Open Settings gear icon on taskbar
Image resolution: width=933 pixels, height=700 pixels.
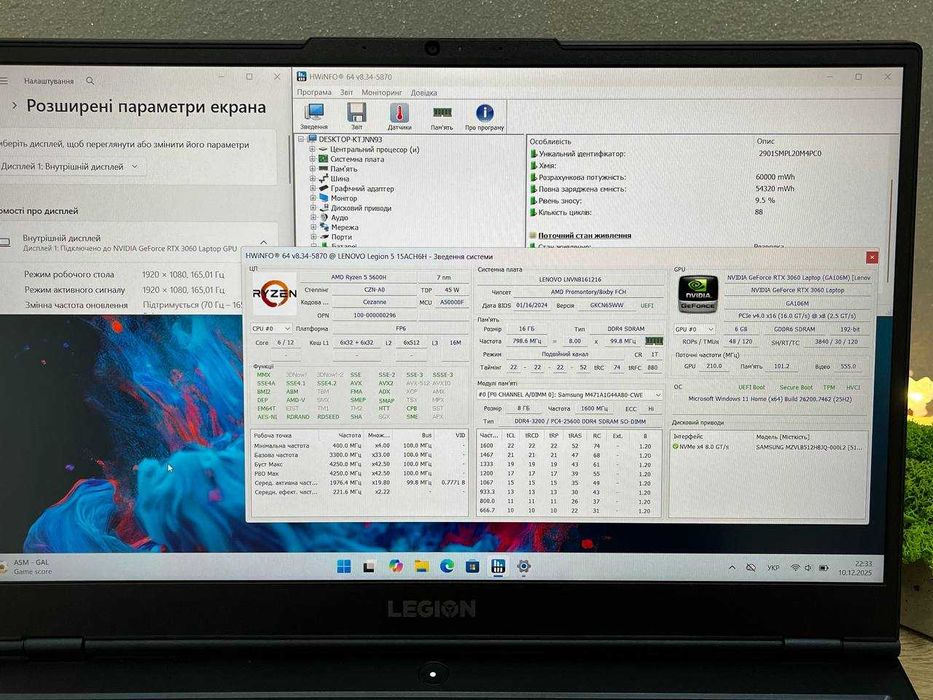click(x=524, y=566)
